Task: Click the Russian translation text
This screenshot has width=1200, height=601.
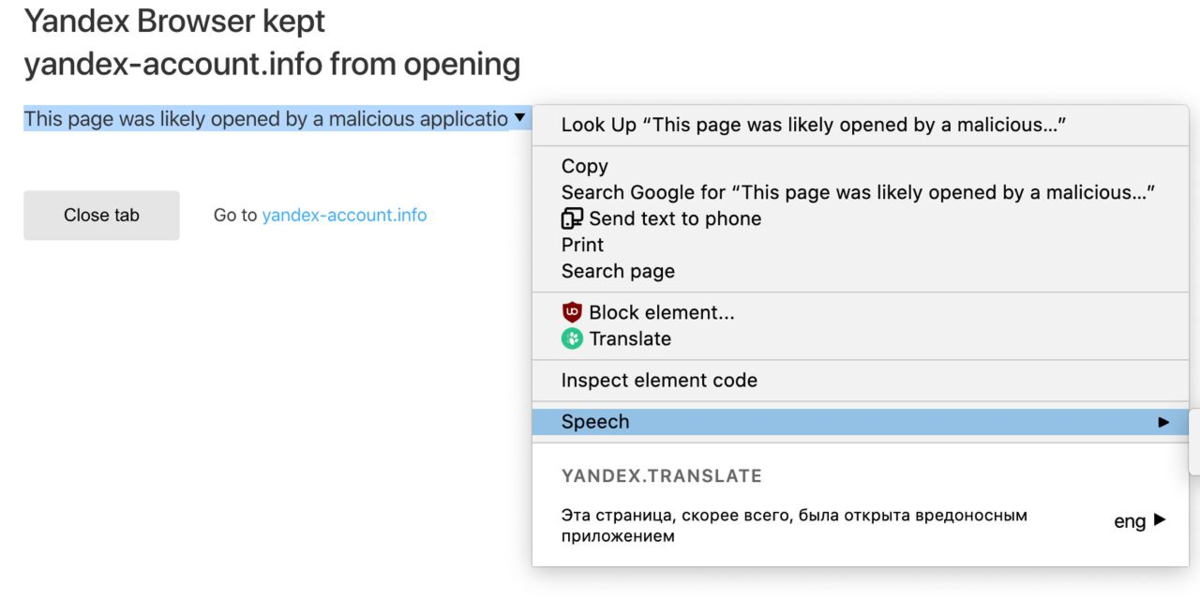Action: [794, 526]
